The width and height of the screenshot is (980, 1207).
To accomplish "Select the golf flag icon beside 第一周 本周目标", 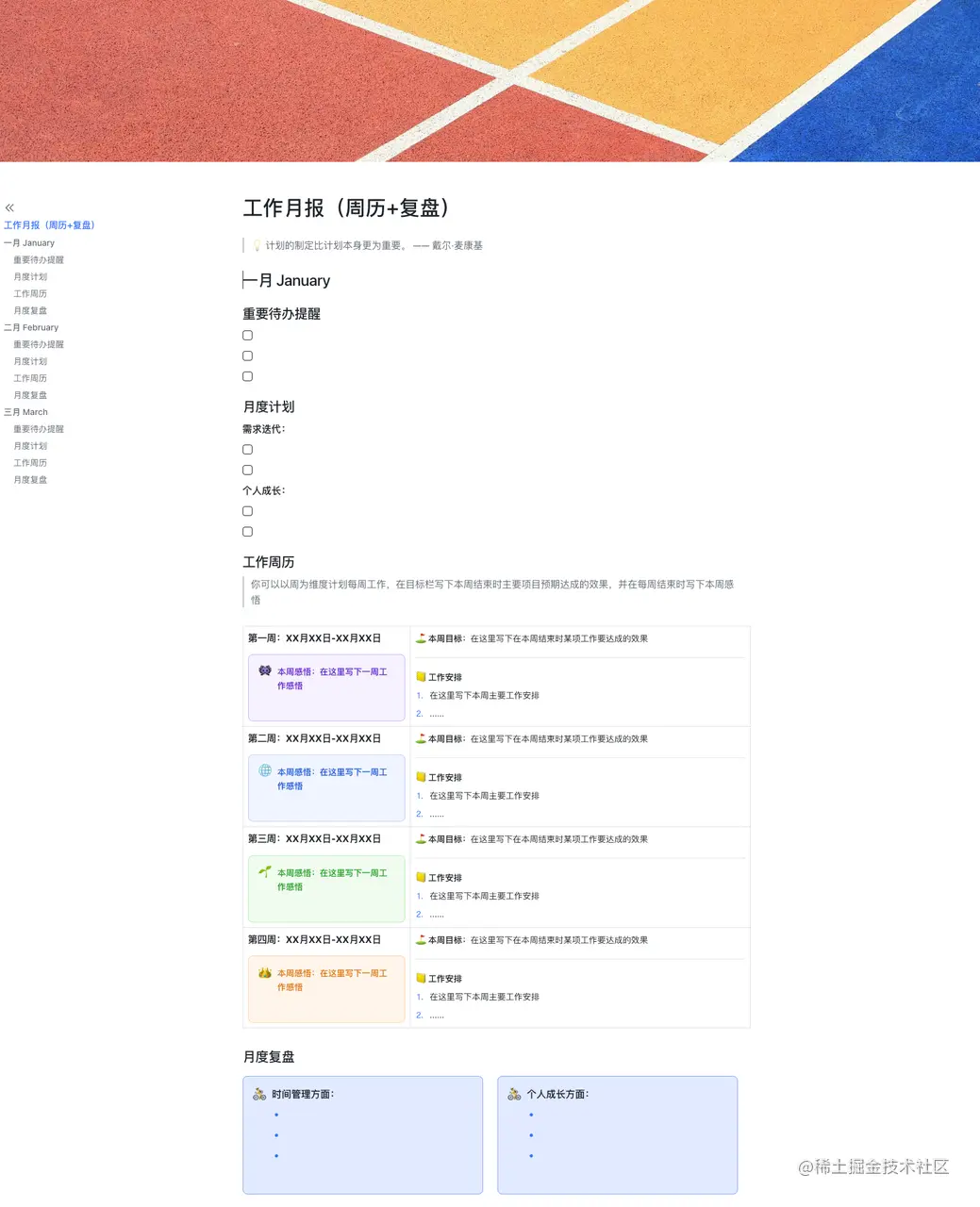I will coord(420,637).
